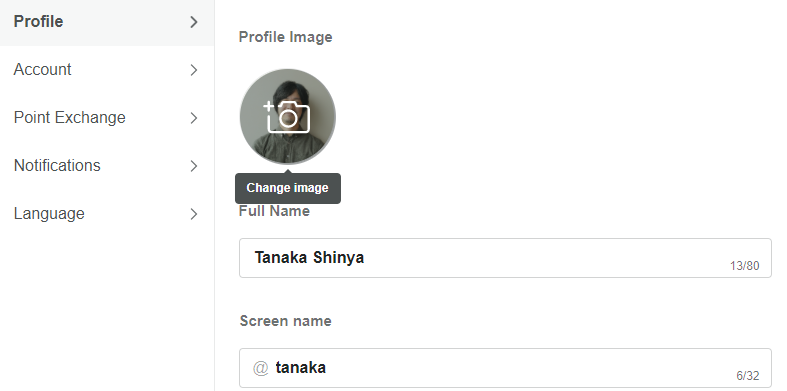This screenshot has height=391, width=787.
Task: Go to Account settings
Action: coord(107,70)
